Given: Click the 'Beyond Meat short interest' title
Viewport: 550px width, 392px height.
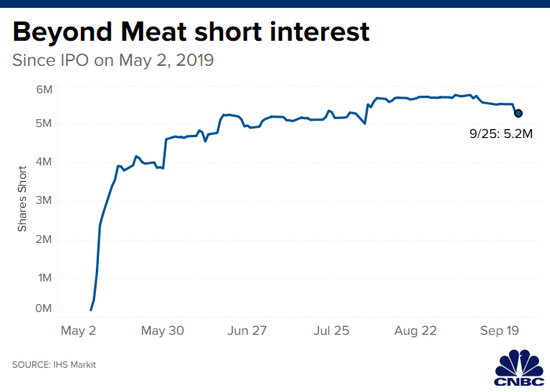Looking at the screenshot, I should [x=191, y=32].
